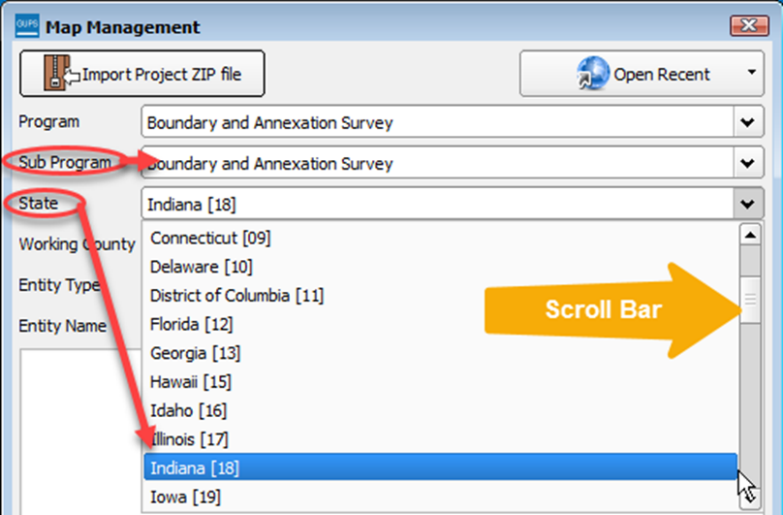Click the zipper icon on Import button
This screenshot has height=515, width=783.
pyautogui.click(x=58, y=73)
